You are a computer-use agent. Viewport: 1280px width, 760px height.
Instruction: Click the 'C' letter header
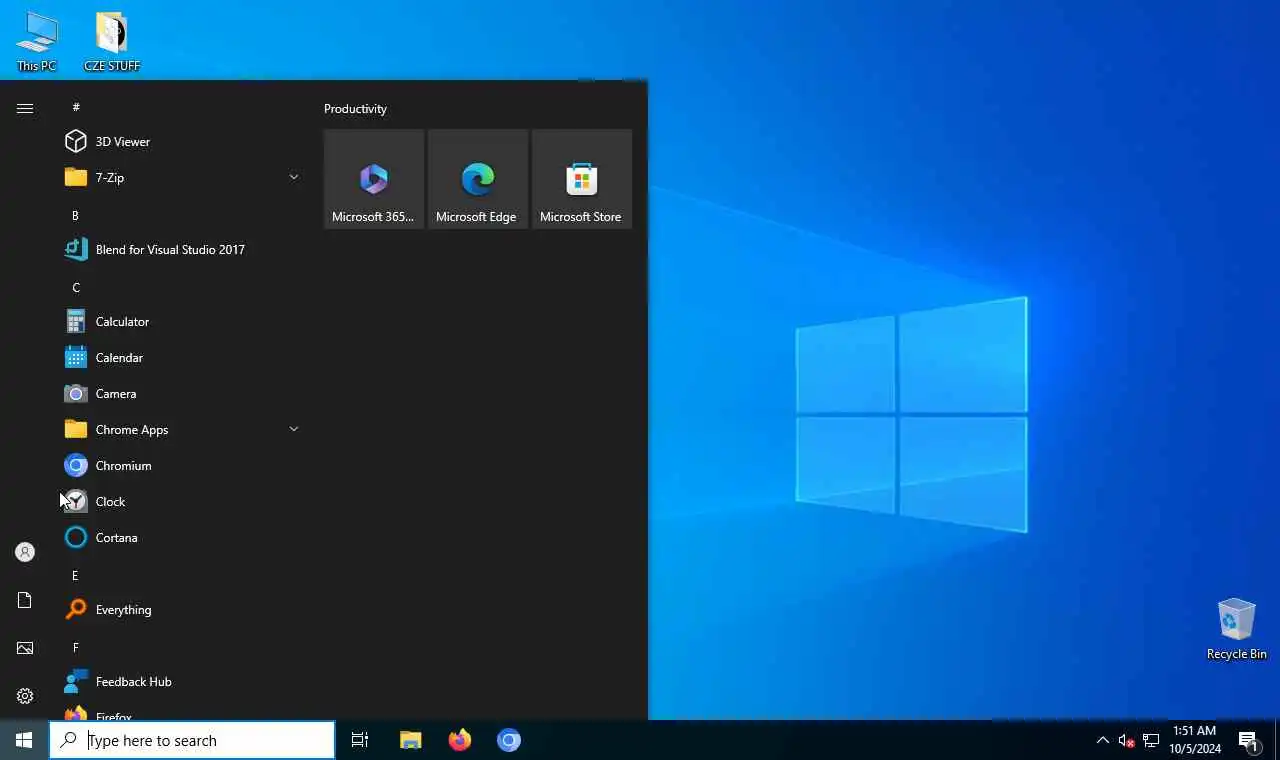(x=75, y=287)
